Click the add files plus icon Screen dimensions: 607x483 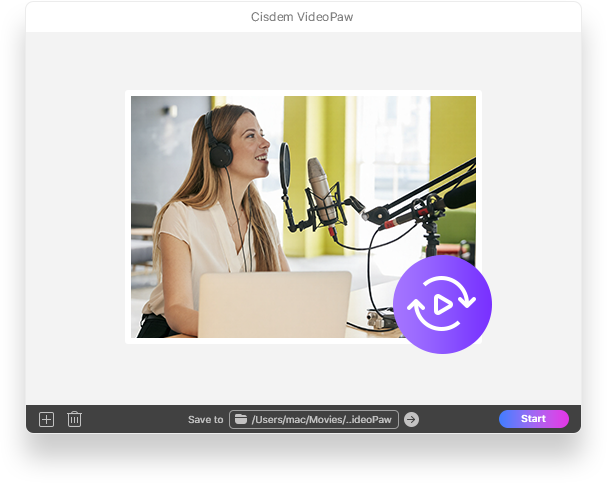(46, 419)
